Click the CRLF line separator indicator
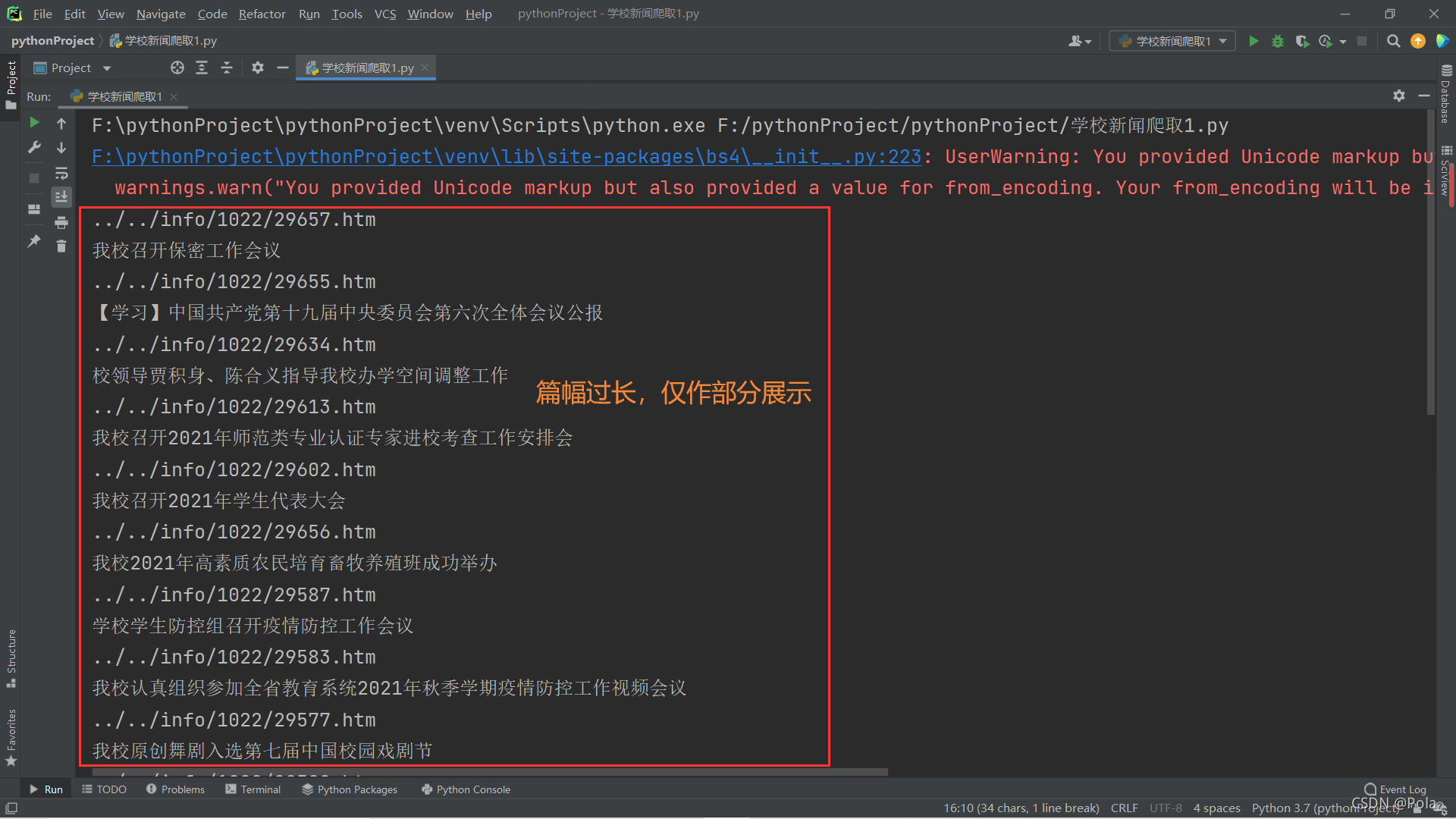The image size is (1456, 819). (x=1124, y=808)
